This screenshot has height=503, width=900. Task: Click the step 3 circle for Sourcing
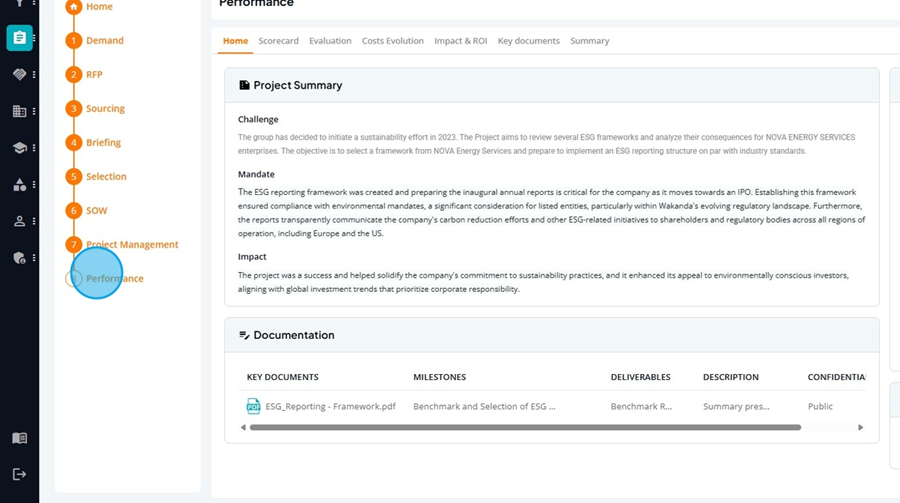73,109
